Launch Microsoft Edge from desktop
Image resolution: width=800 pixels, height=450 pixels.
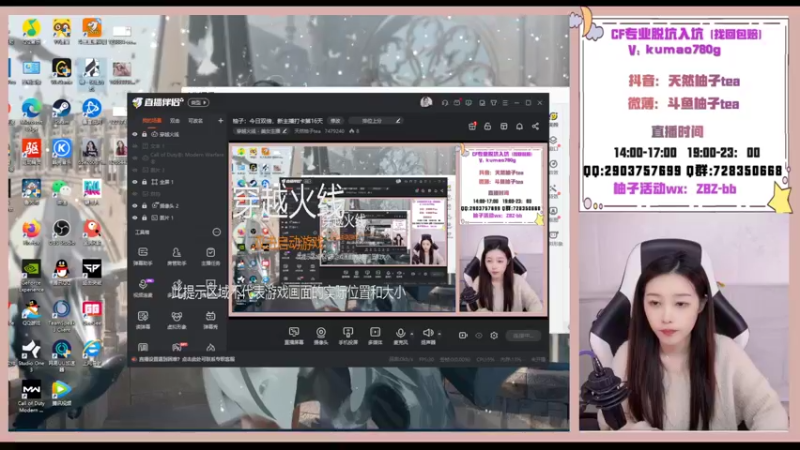31,113
